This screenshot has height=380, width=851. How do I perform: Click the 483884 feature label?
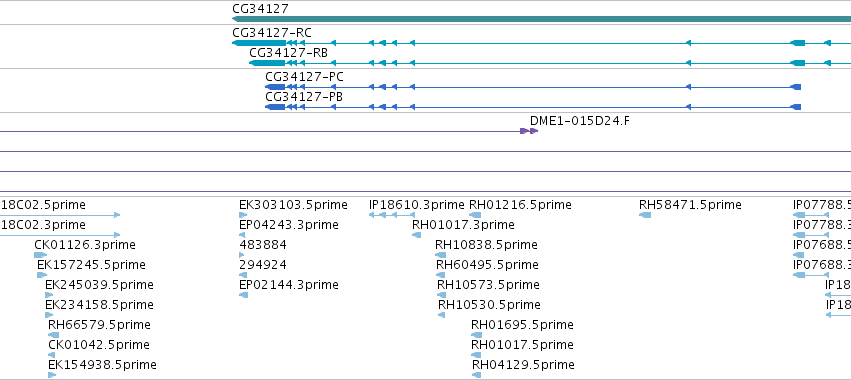tap(263, 245)
